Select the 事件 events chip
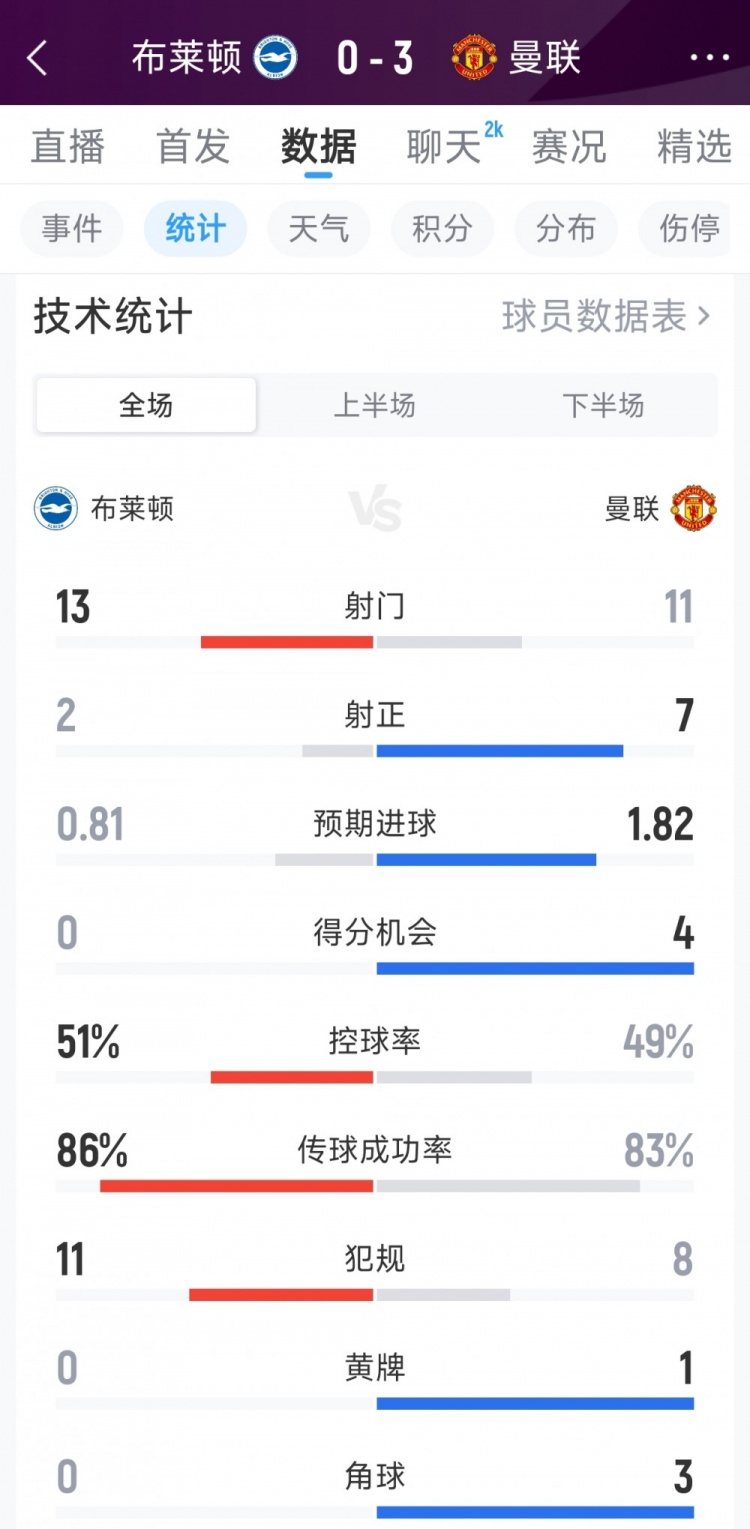The height and width of the screenshot is (1529, 750). (x=72, y=229)
